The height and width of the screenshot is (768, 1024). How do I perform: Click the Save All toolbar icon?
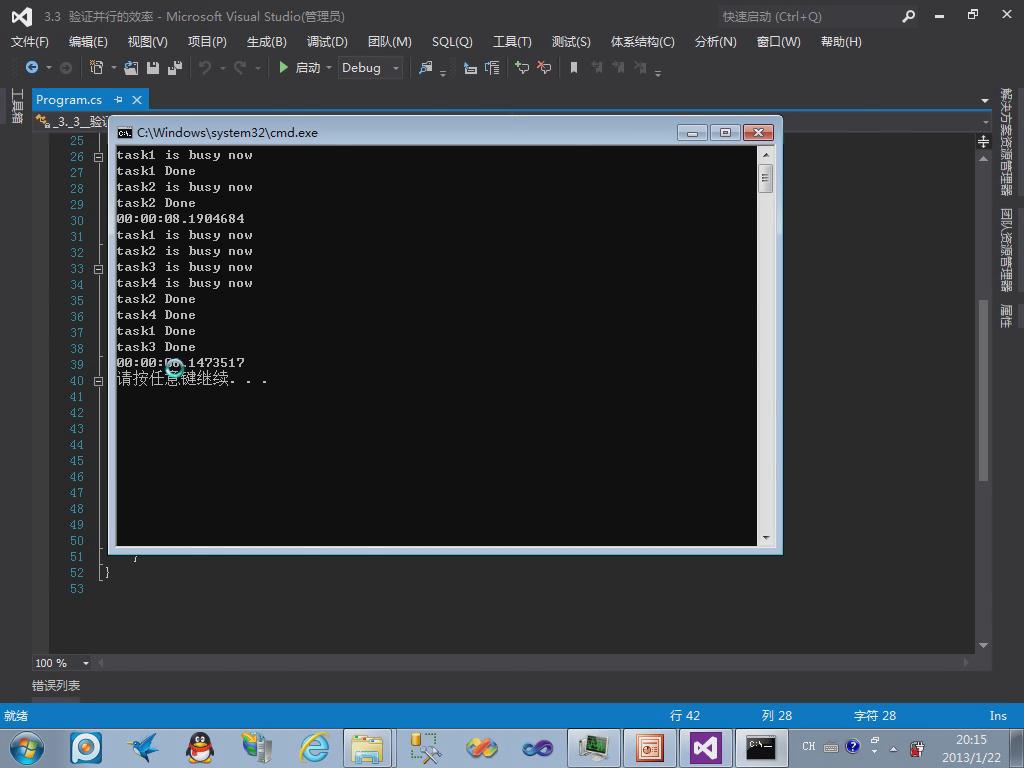(x=174, y=67)
